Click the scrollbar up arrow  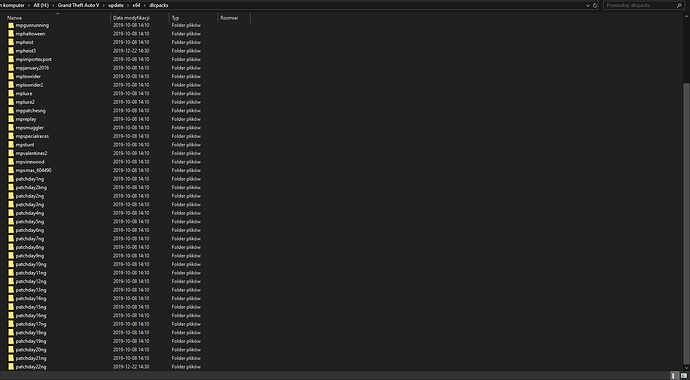(686, 16)
